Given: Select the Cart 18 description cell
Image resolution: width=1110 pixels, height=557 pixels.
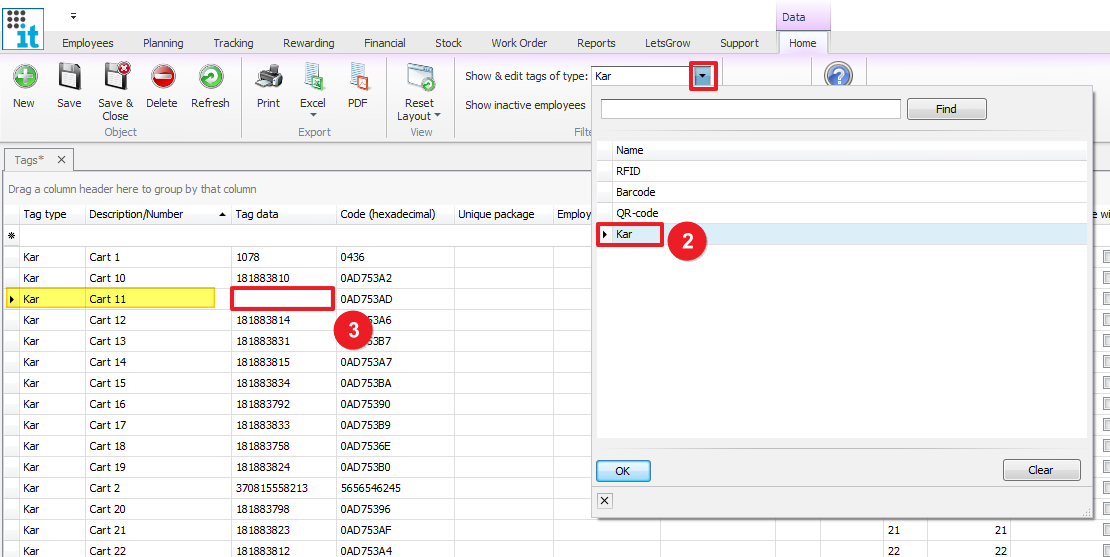Looking at the screenshot, I should [159, 446].
